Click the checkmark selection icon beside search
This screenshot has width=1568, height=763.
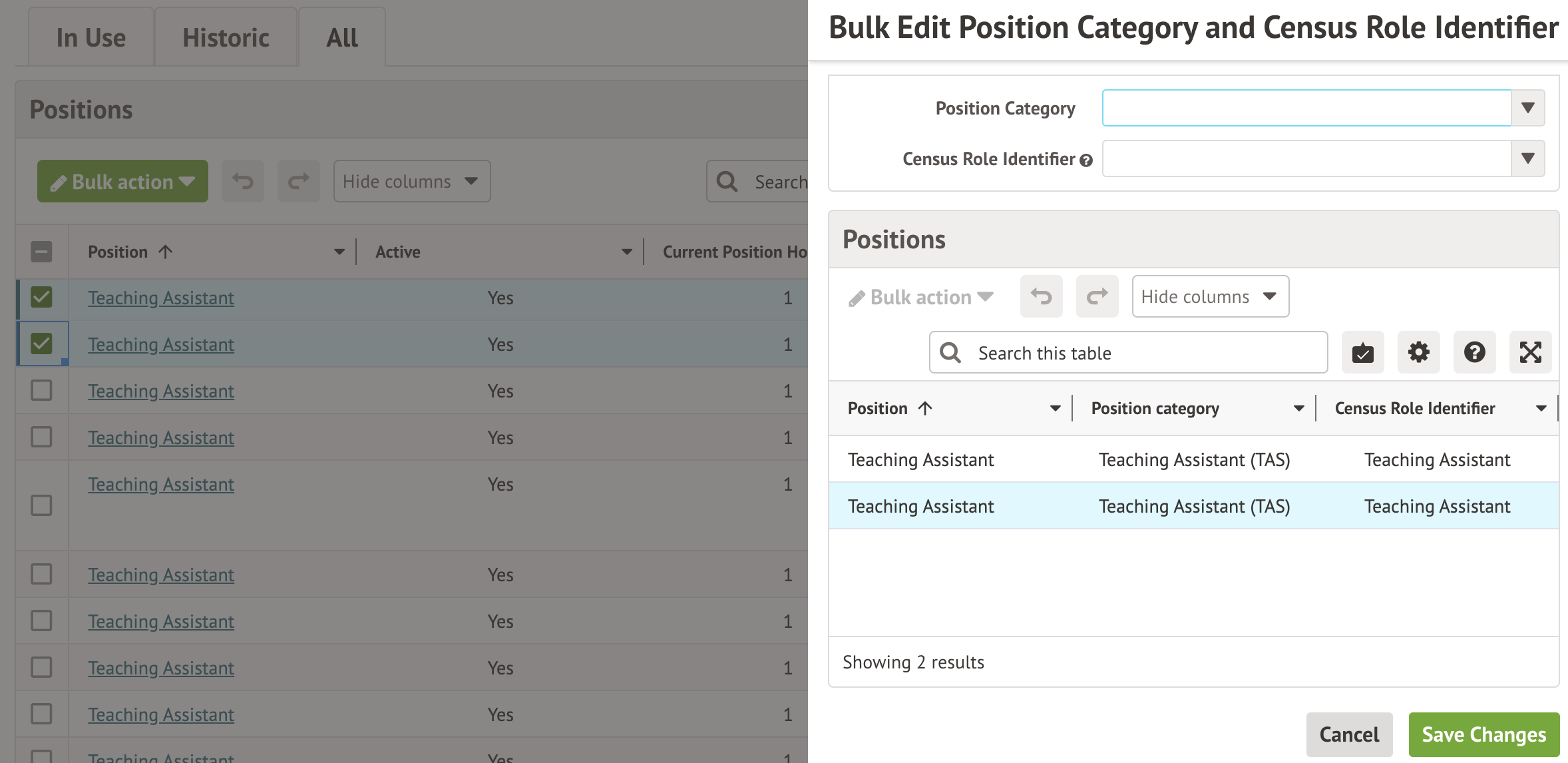click(1362, 352)
